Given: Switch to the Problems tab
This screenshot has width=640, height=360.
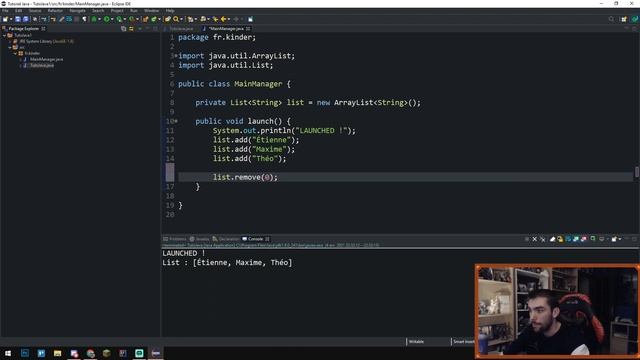Looking at the screenshot, I should [x=175, y=239].
